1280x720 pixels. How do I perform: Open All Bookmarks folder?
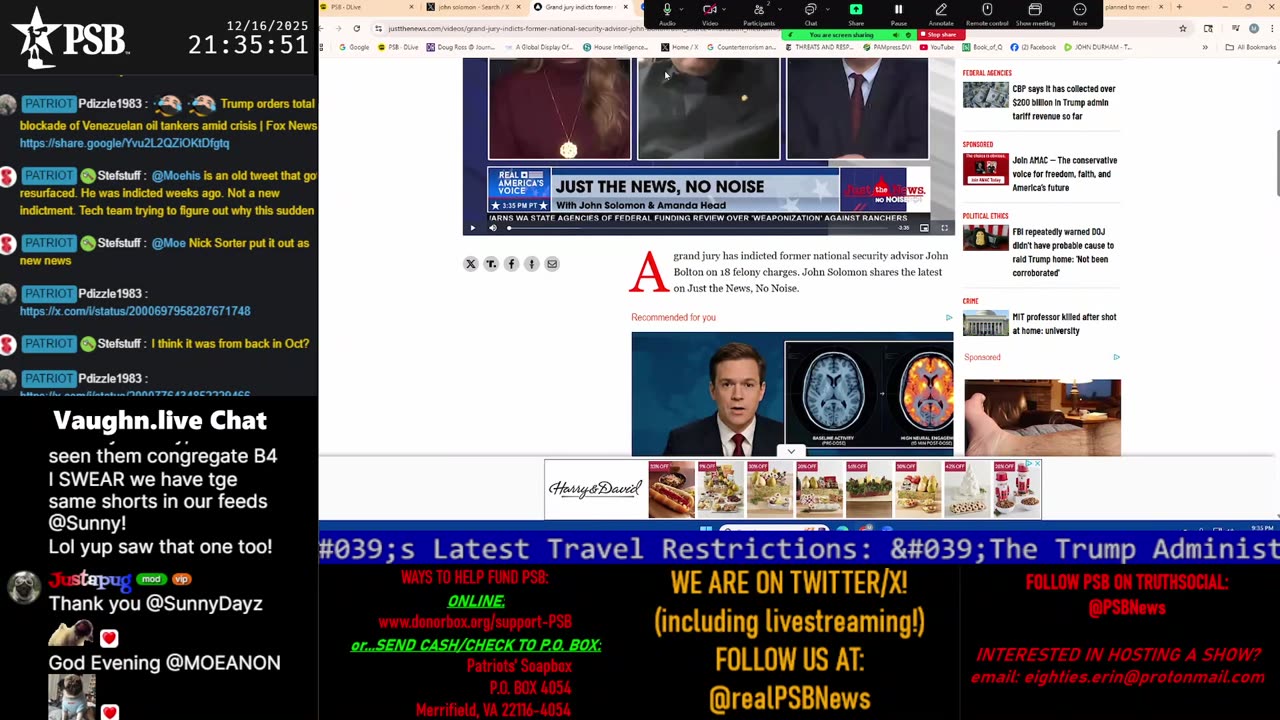(x=1252, y=47)
